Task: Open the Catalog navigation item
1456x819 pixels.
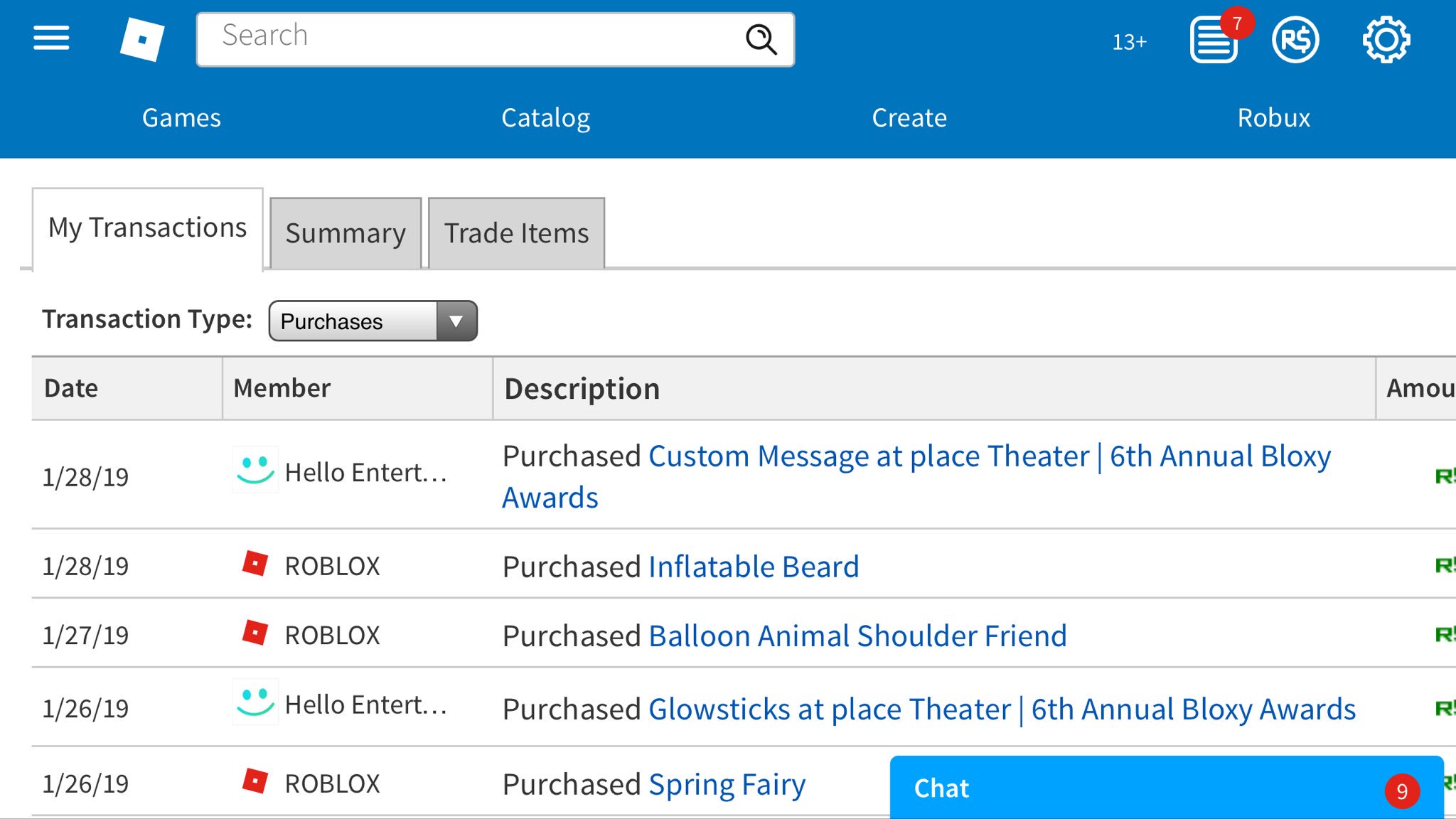Action: pos(545,118)
